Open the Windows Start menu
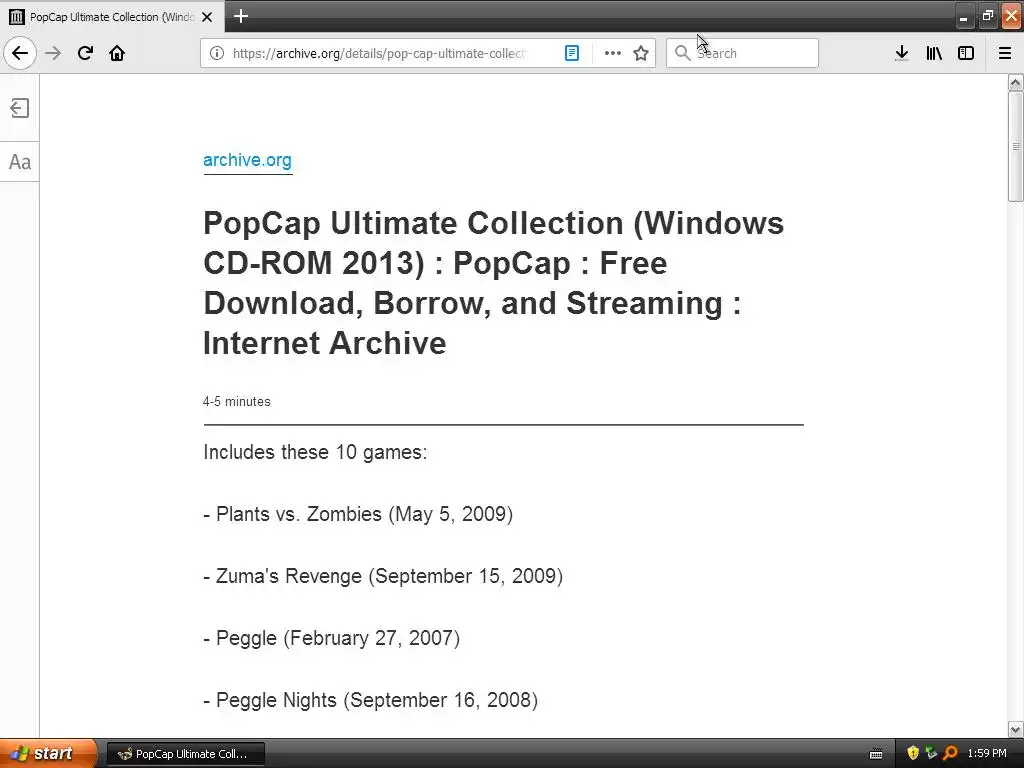Viewport: 1024px width, 768px height. coord(47,754)
